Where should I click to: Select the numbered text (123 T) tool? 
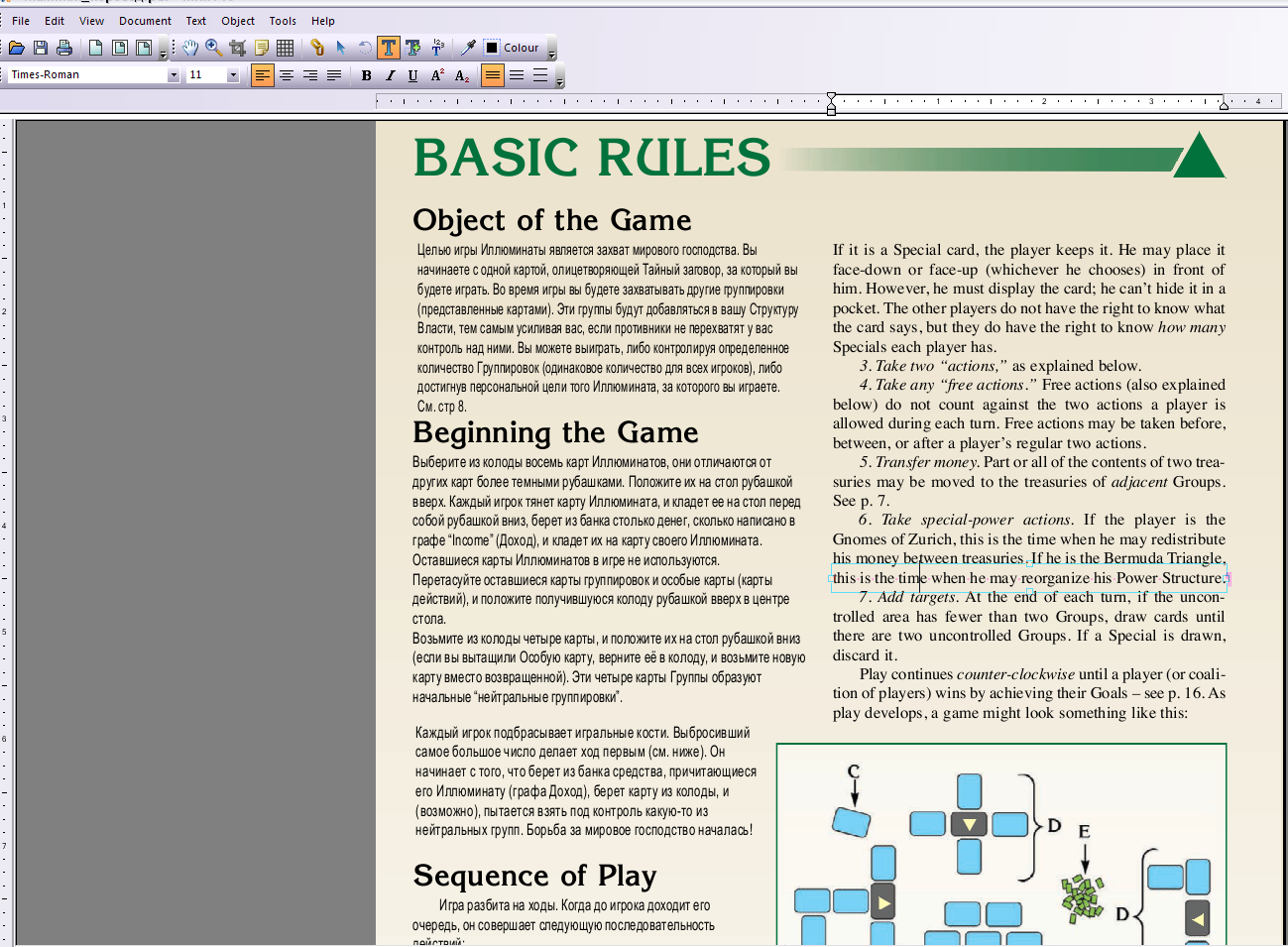tap(437, 48)
